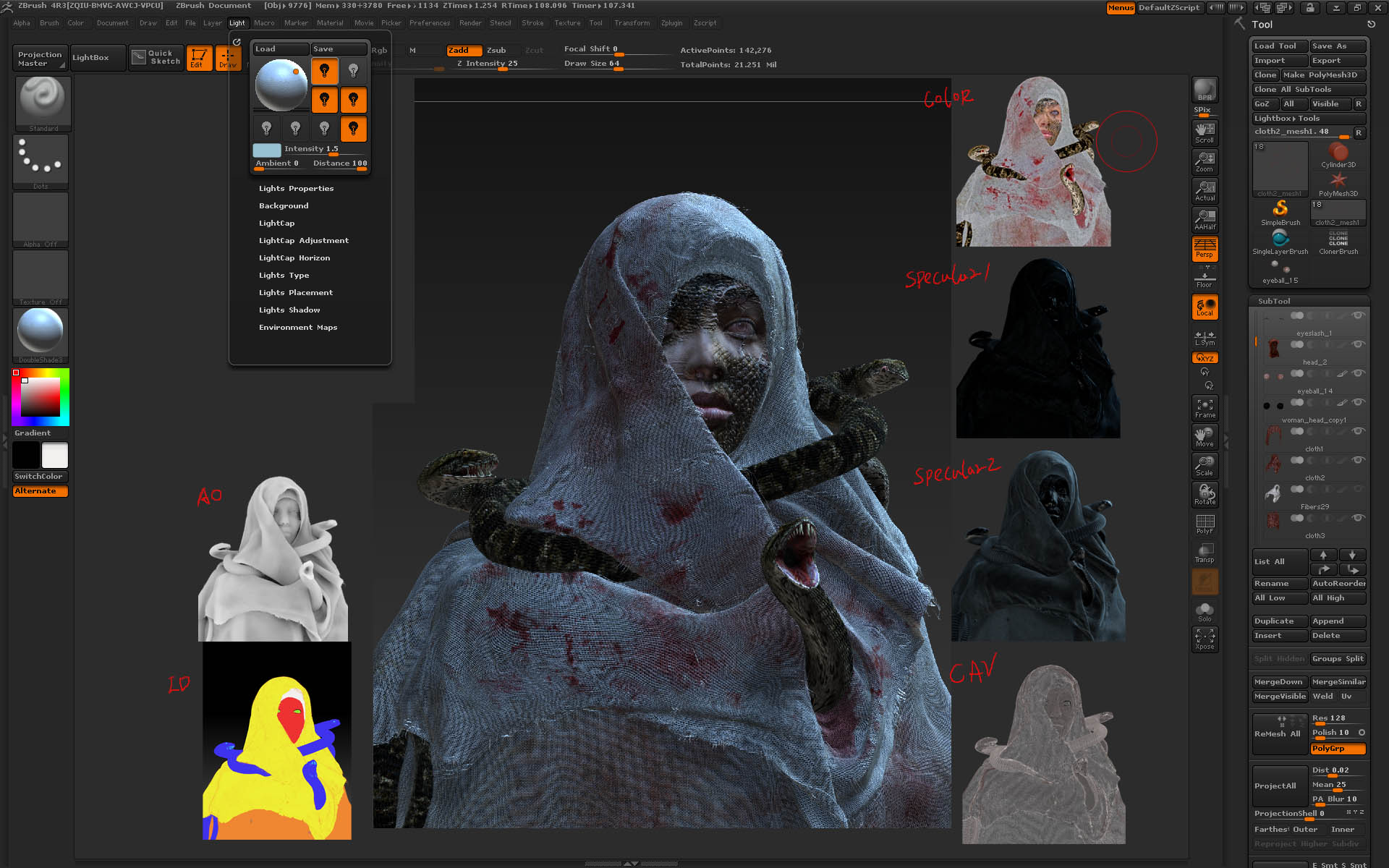Image resolution: width=1389 pixels, height=868 pixels.
Task: Expand Lights Type section
Action: (x=284, y=275)
